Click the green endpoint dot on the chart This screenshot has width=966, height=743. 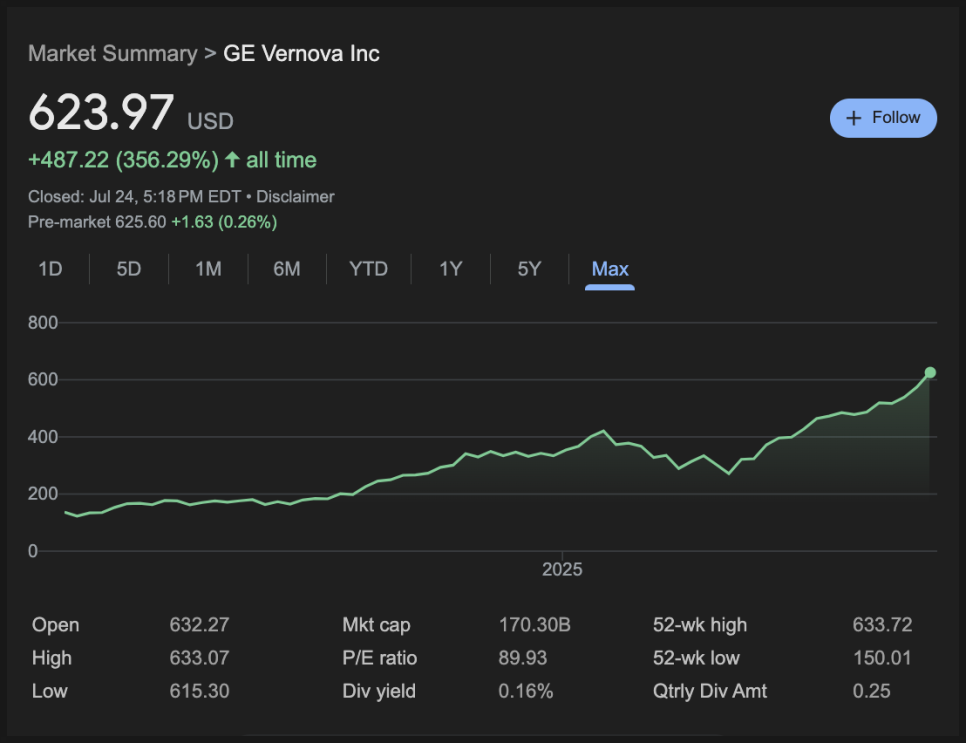click(x=930, y=372)
